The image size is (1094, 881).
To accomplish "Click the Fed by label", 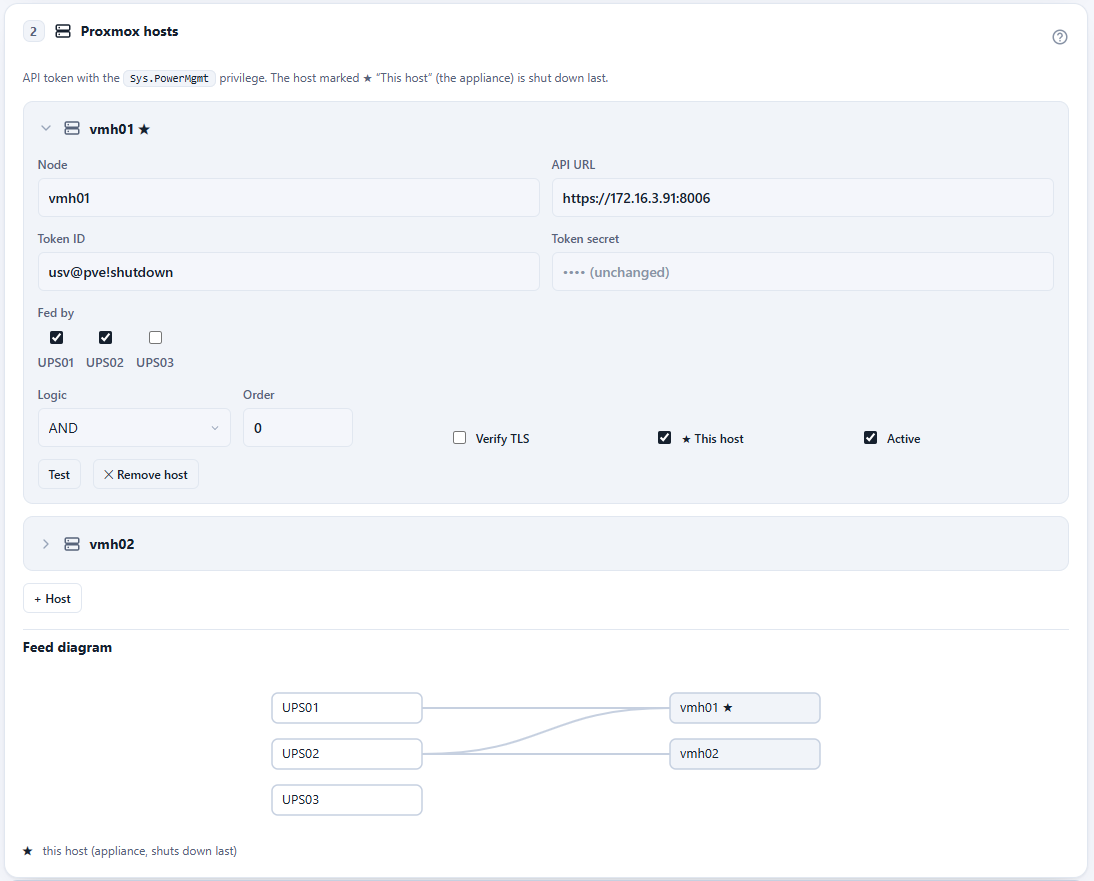I will point(56,313).
